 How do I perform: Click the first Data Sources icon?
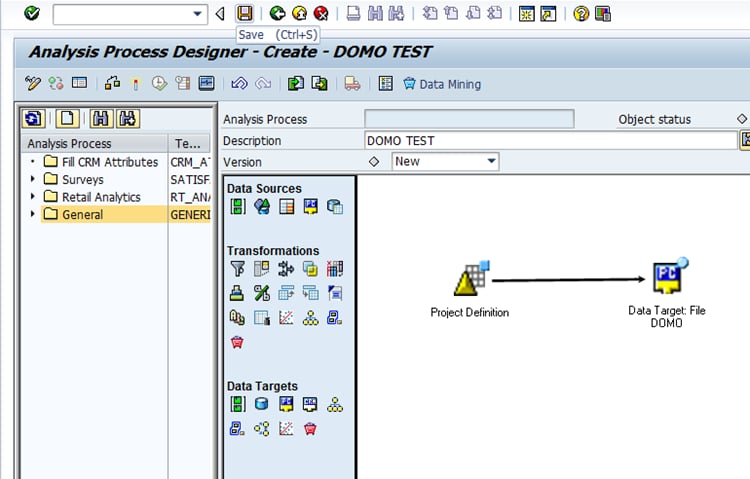[x=237, y=206]
